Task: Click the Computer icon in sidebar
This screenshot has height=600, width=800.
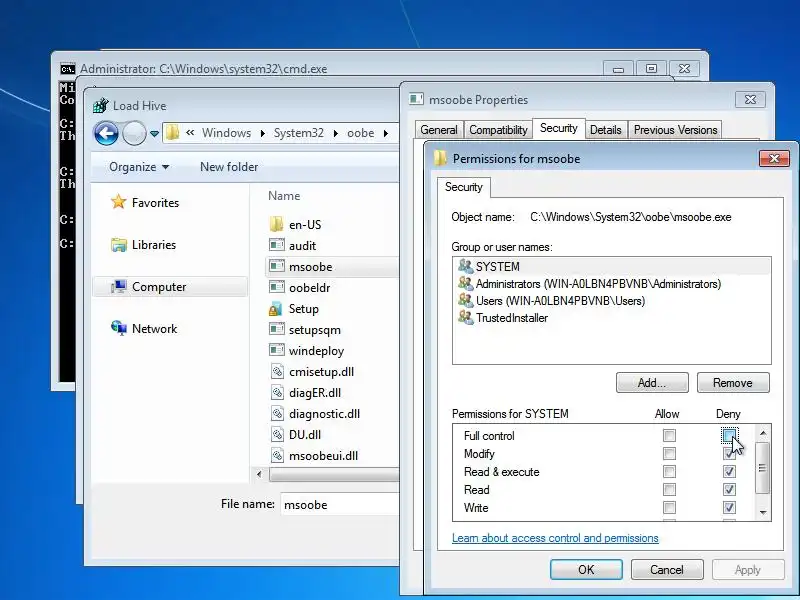Action: pyautogui.click(x=119, y=287)
